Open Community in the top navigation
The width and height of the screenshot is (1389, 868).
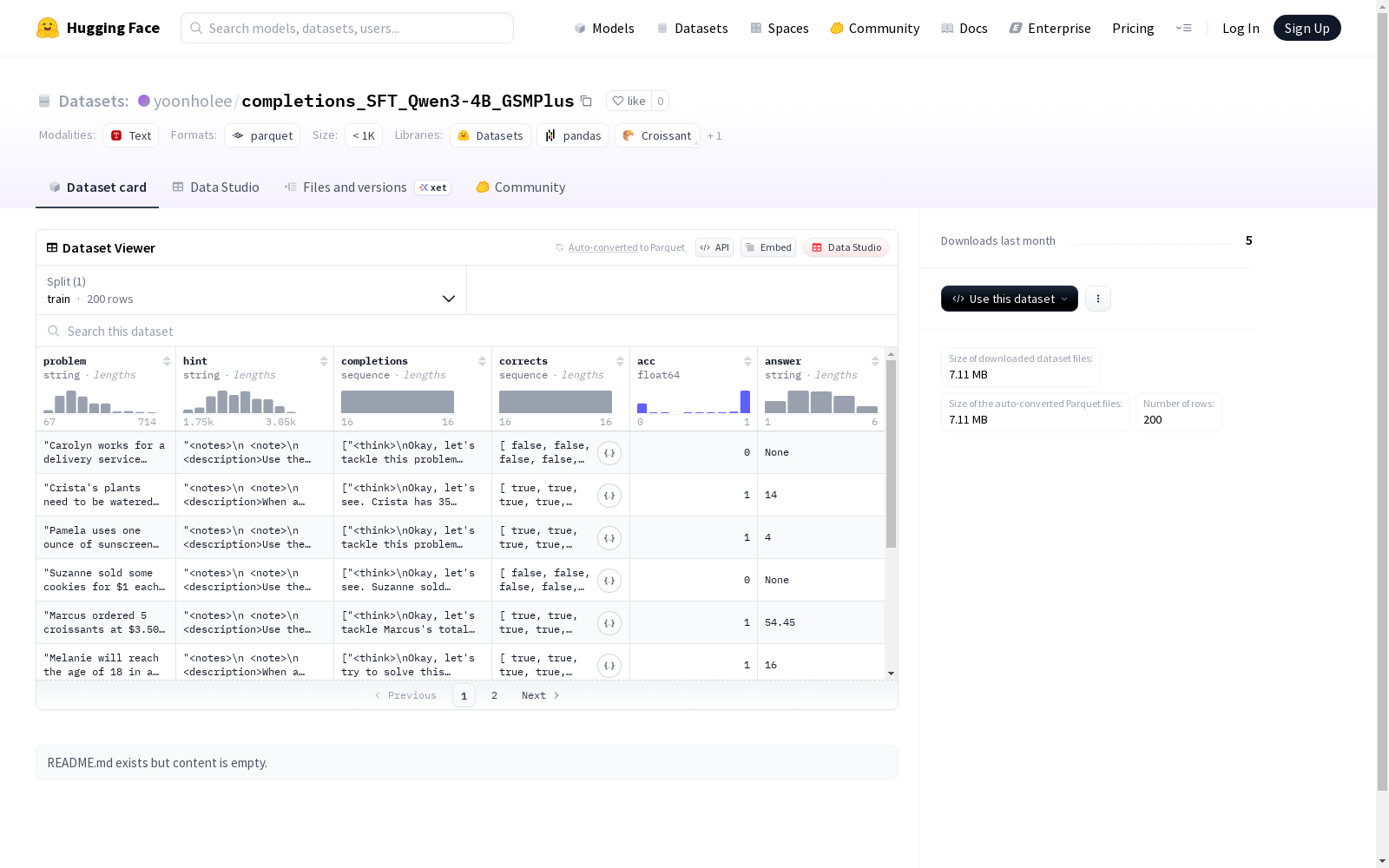click(874, 28)
